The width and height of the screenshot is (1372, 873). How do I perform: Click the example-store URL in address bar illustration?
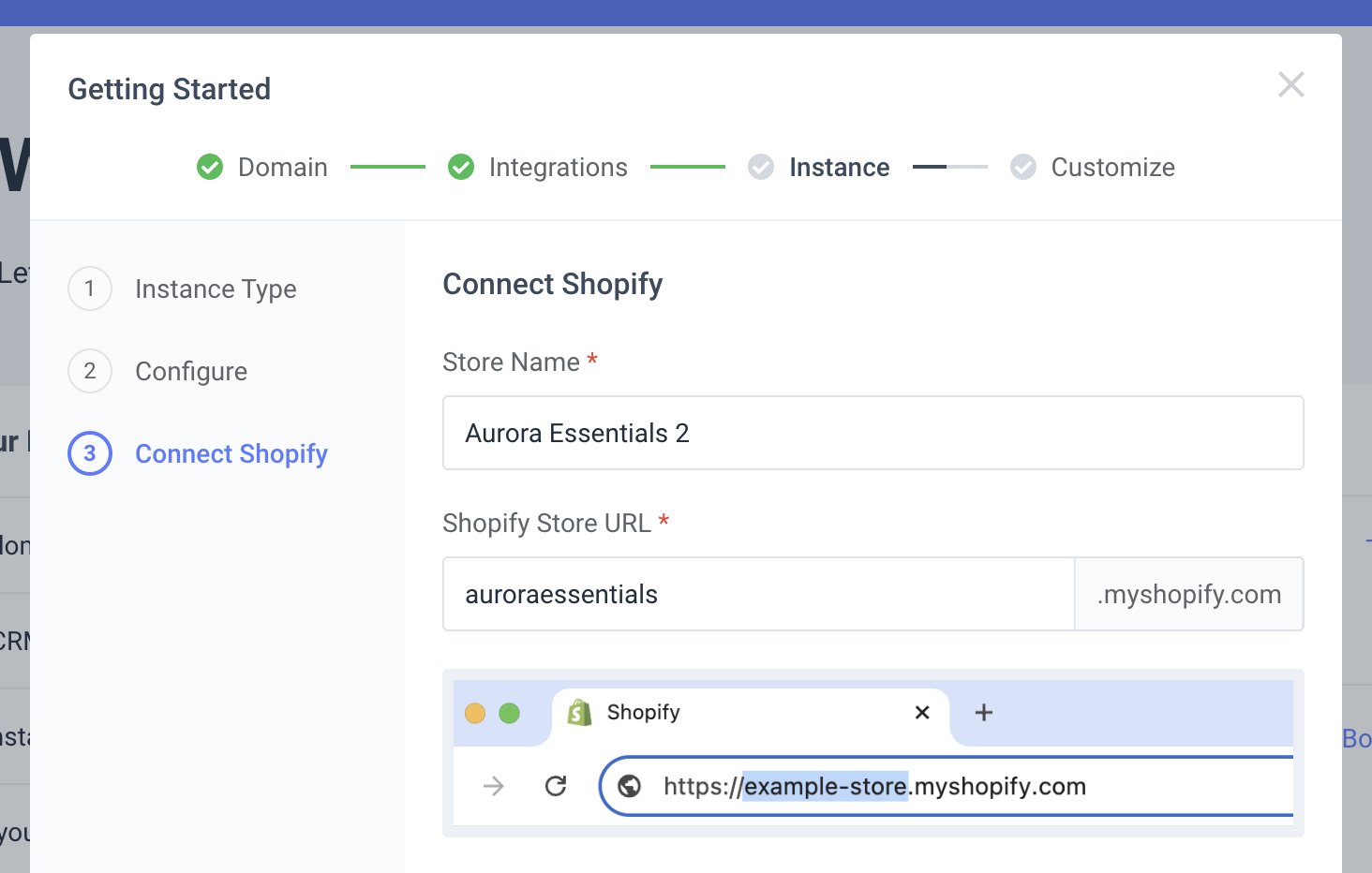[826, 786]
